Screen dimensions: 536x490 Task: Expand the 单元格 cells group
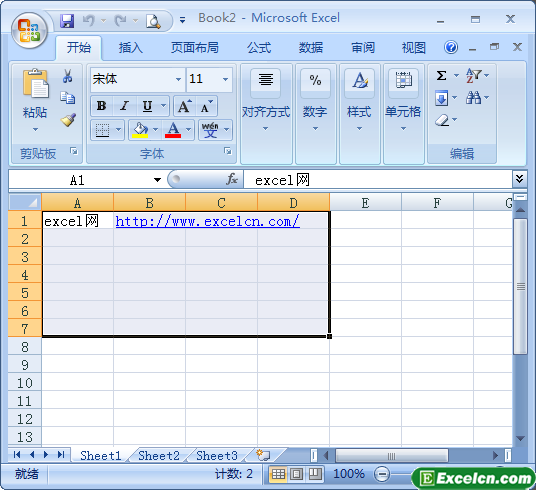point(403,129)
